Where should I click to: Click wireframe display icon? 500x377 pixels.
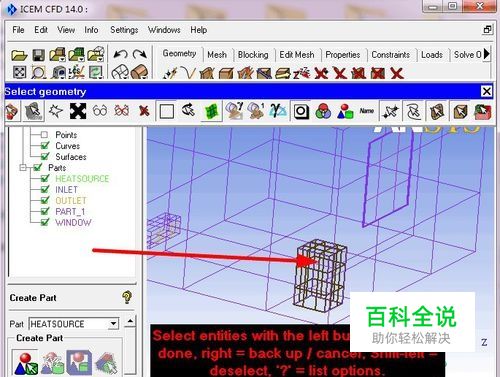120,72
